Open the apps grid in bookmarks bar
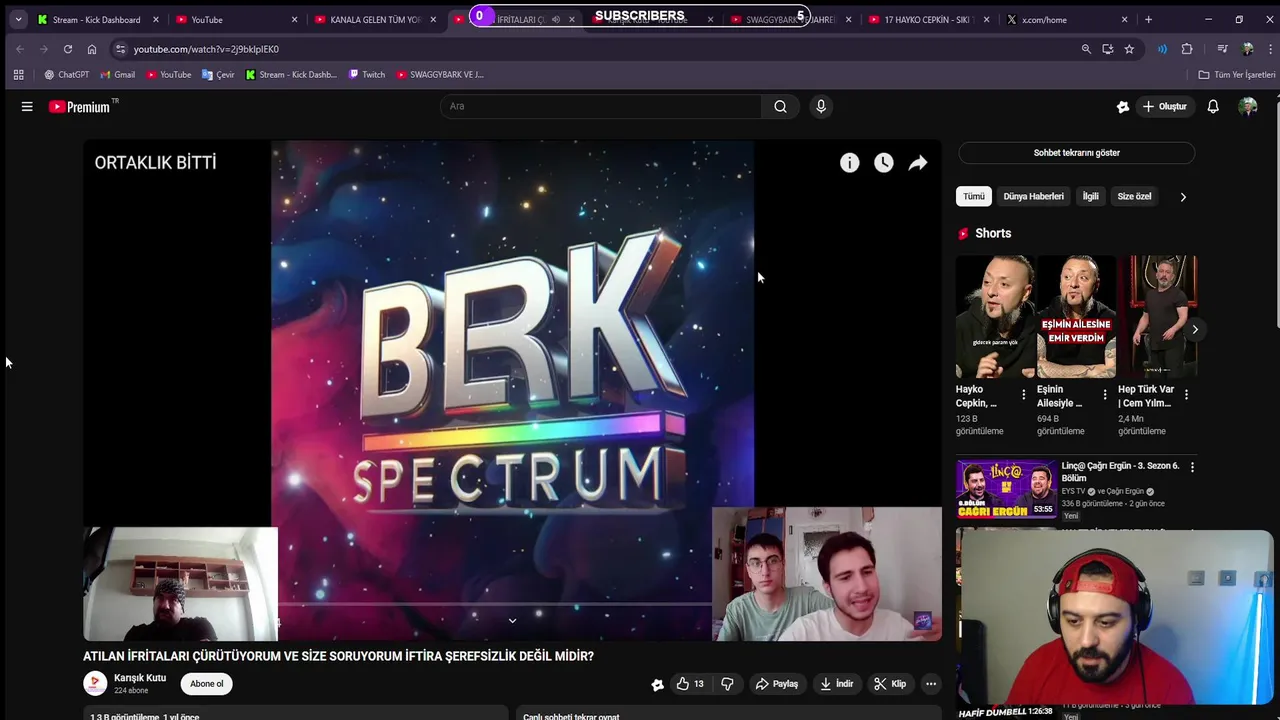Screen dimensions: 1280x720 pos(18,75)
